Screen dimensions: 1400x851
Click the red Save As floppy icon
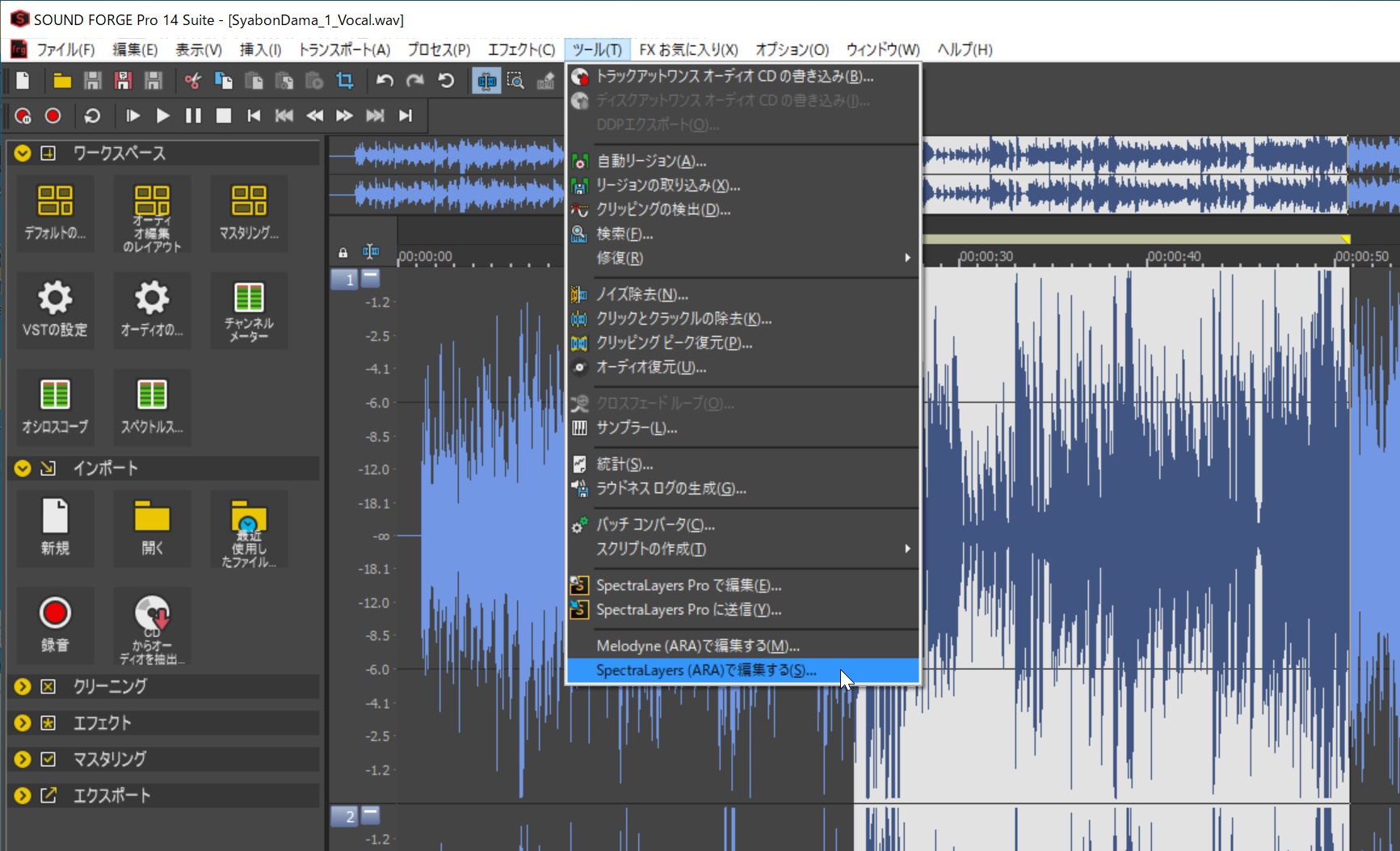pyautogui.click(x=123, y=81)
